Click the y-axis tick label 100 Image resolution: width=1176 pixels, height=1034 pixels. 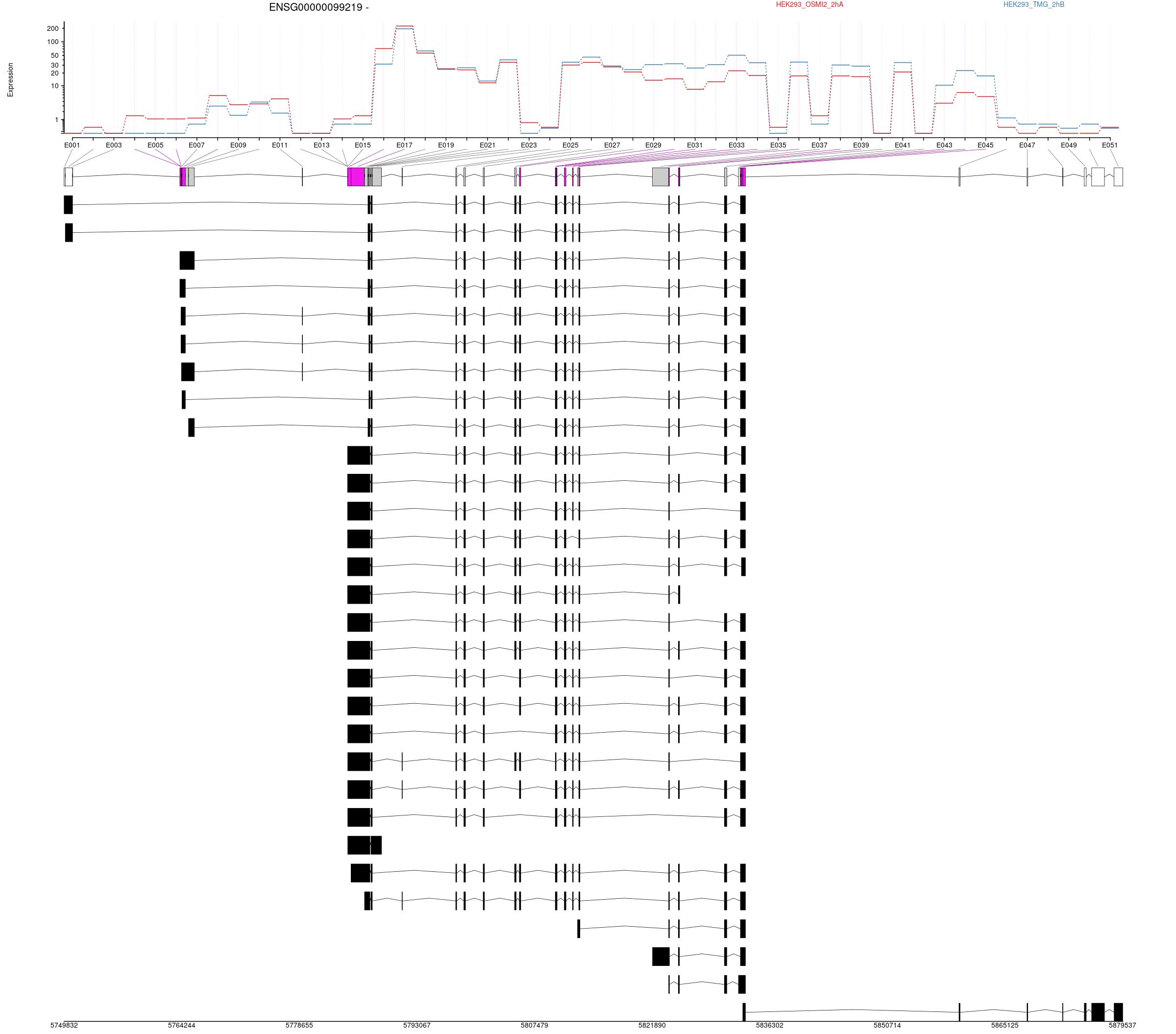[52, 42]
